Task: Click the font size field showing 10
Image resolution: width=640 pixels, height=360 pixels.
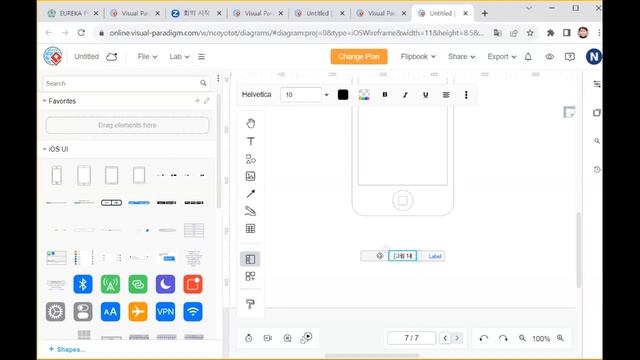Action: 301,95
